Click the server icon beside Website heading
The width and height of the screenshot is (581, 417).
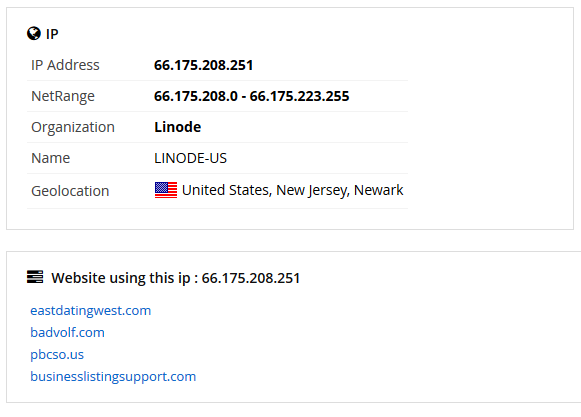tap(35, 277)
